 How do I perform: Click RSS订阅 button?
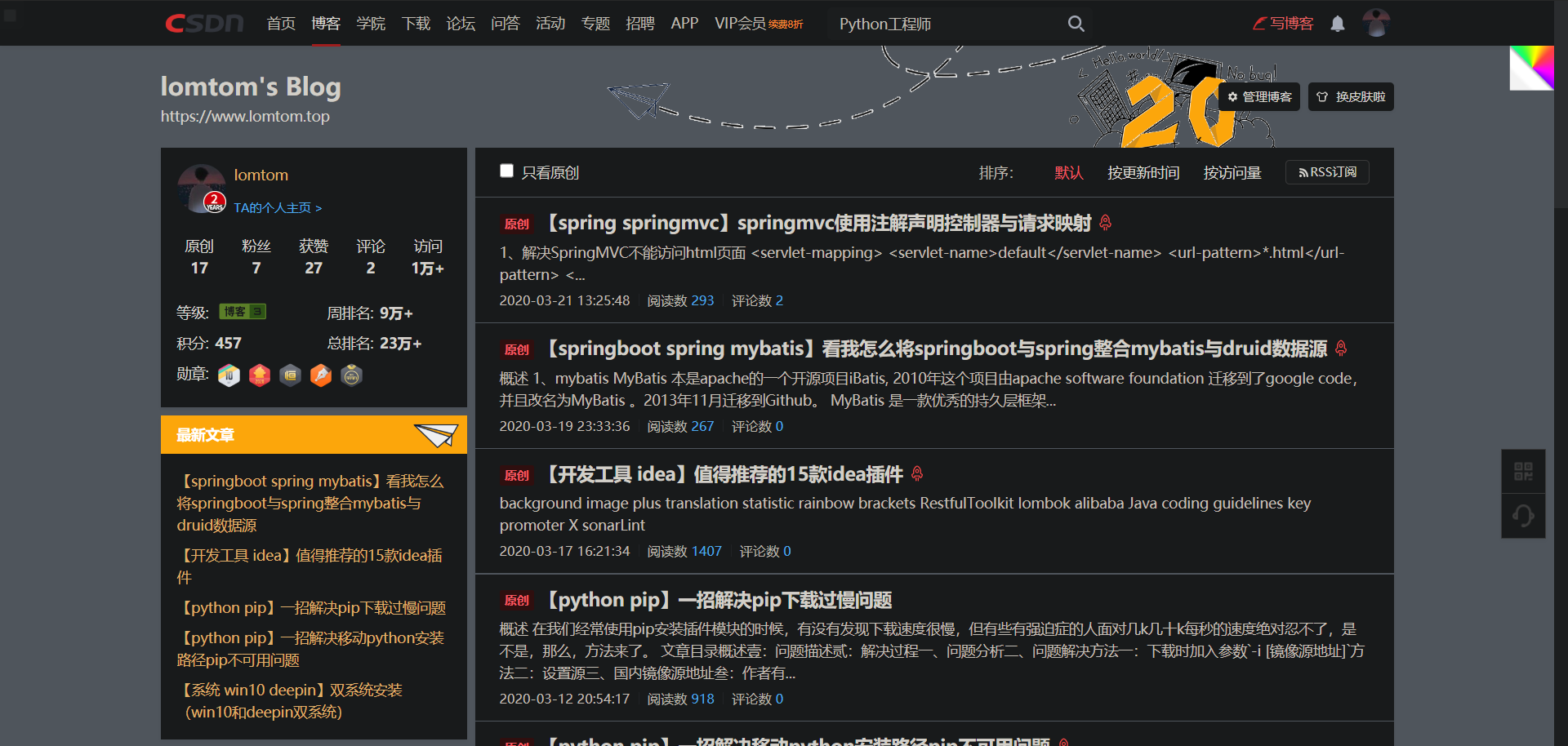1327,172
